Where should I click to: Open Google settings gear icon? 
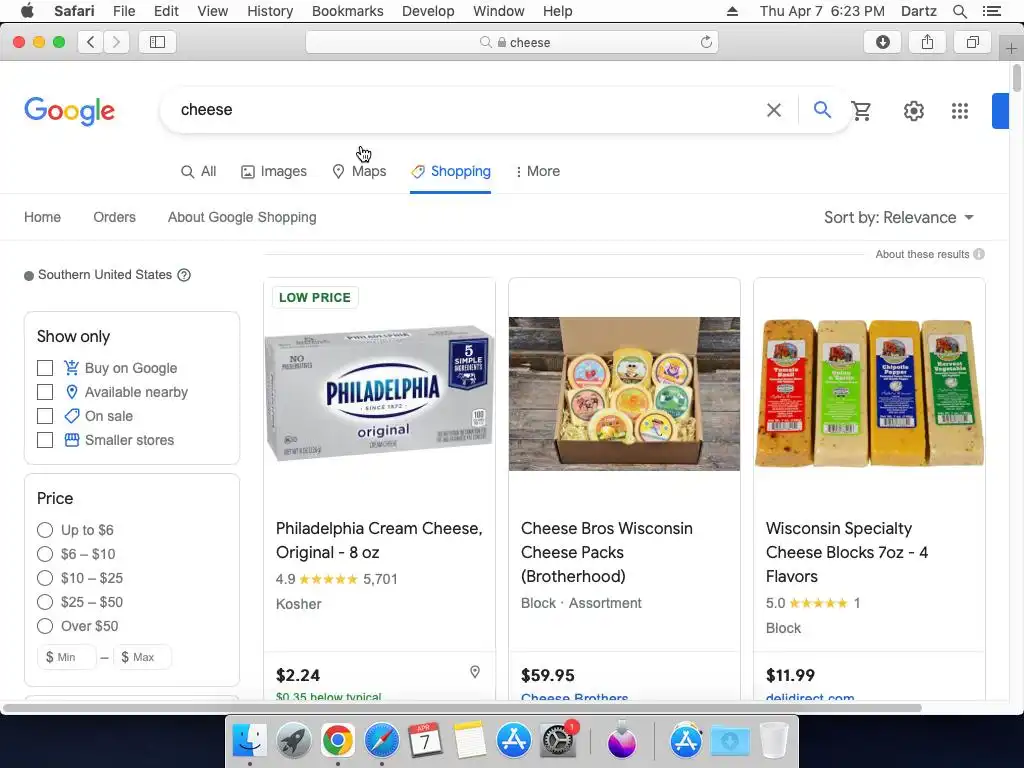pyautogui.click(x=913, y=110)
